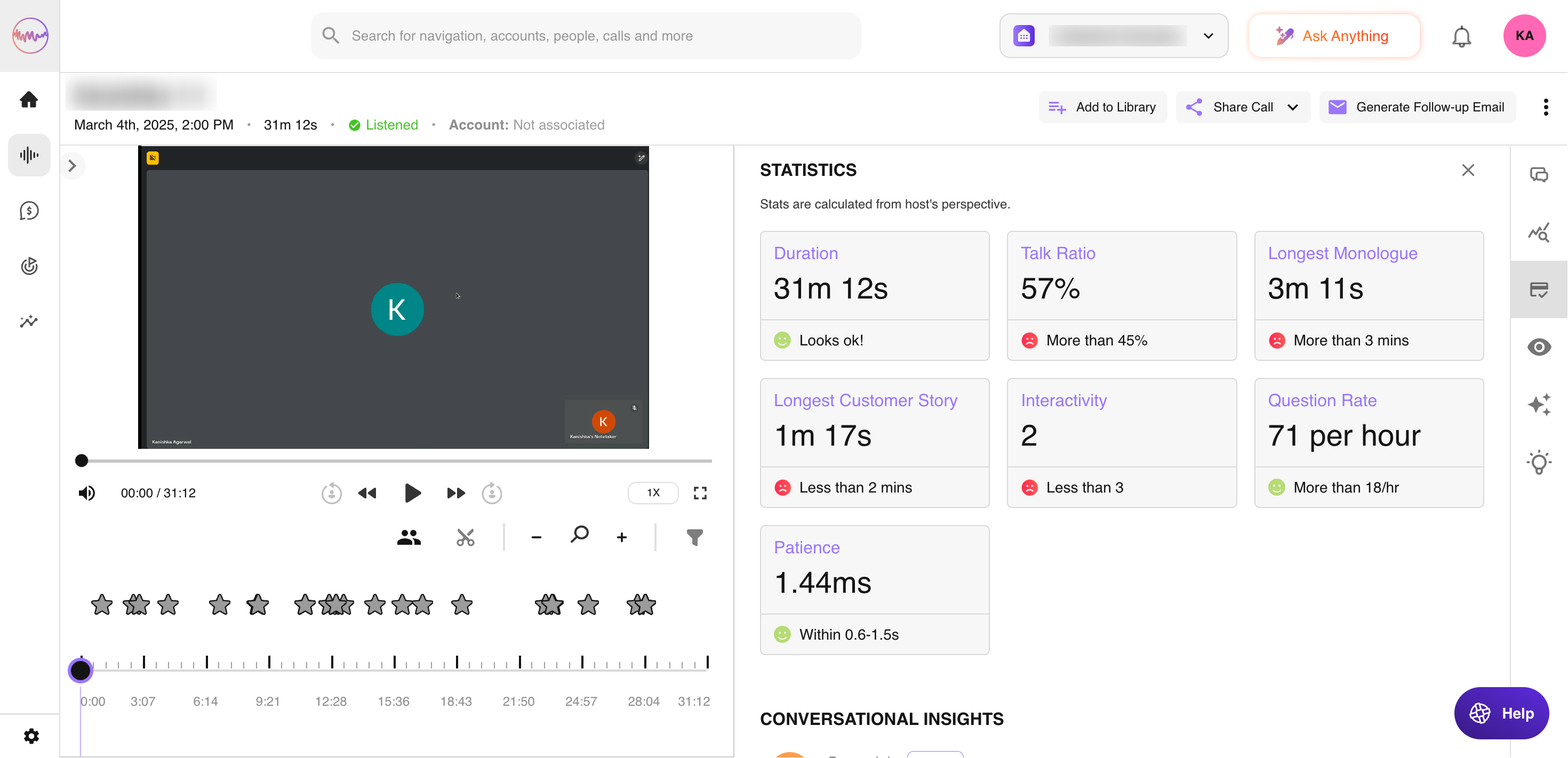Open the three-dot more options menu

(1545, 107)
